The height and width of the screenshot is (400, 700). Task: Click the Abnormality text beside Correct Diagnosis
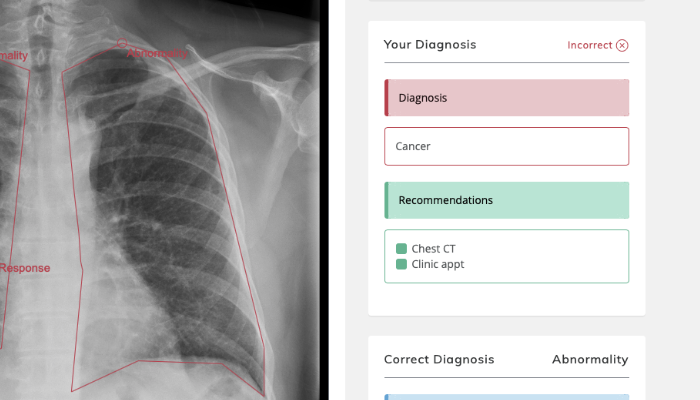pyautogui.click(x=590, y=359)
